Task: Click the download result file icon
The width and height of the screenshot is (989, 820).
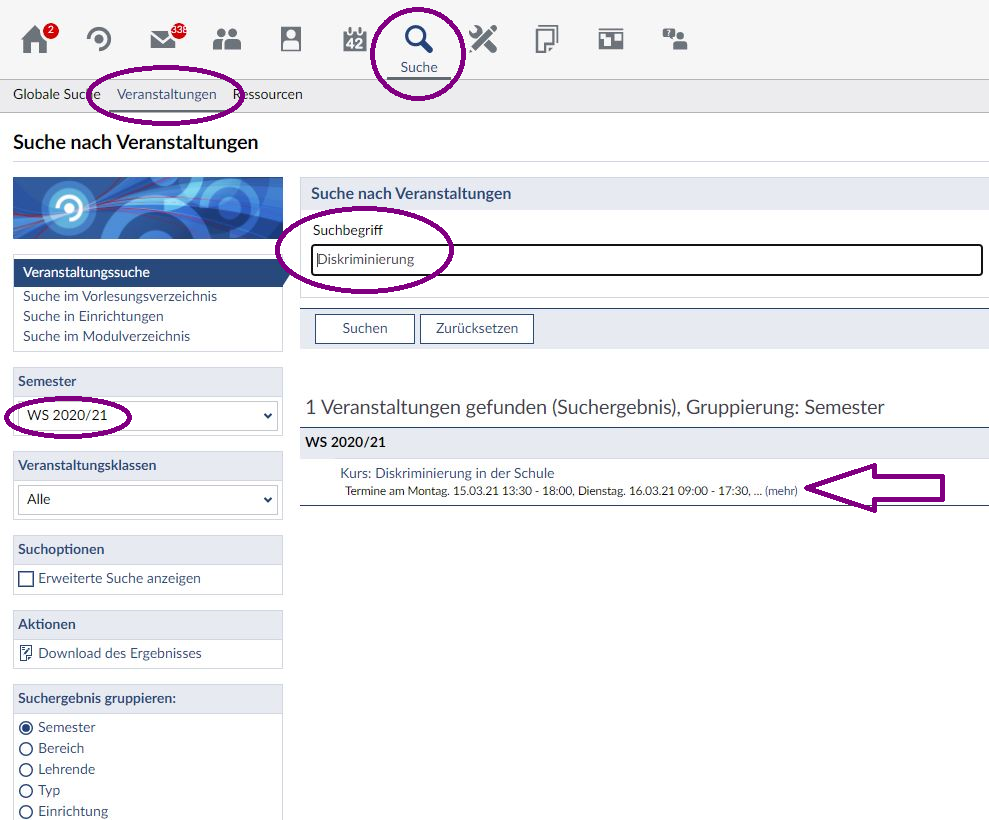Action: click(x=26, y=653)
